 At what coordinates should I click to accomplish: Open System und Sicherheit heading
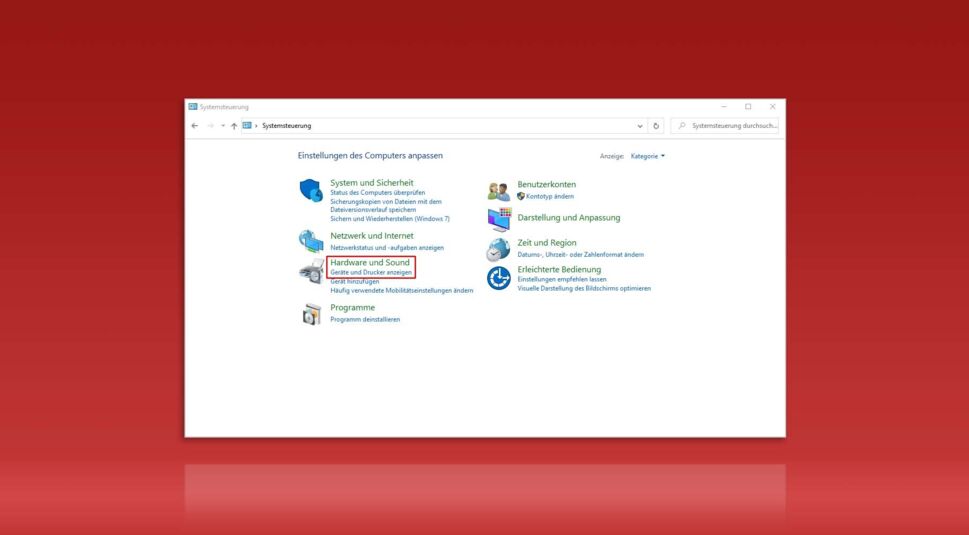click(x=371, y=183)
